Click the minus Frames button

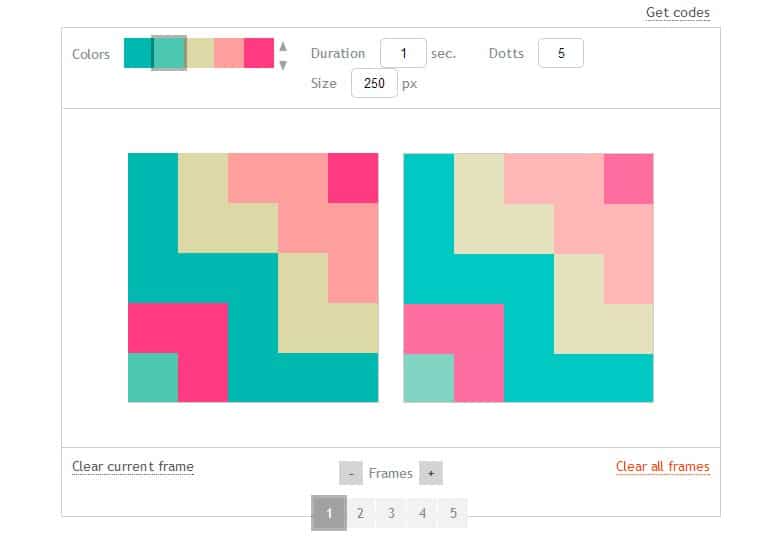351,473
